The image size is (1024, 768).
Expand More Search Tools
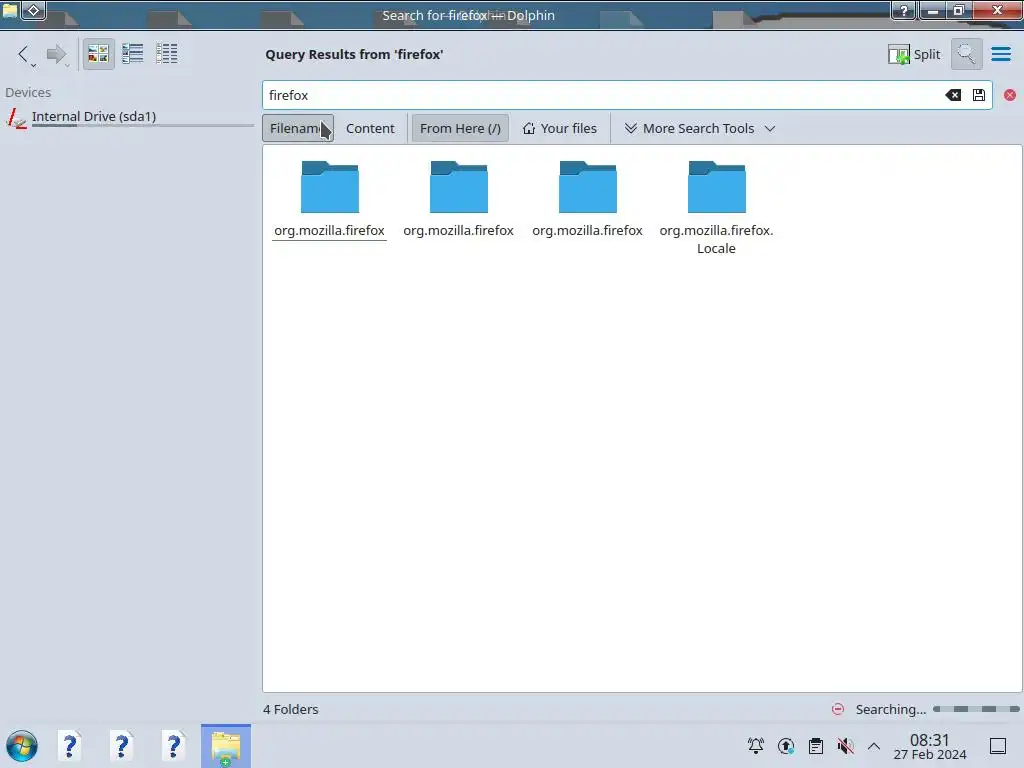point(699,129)
